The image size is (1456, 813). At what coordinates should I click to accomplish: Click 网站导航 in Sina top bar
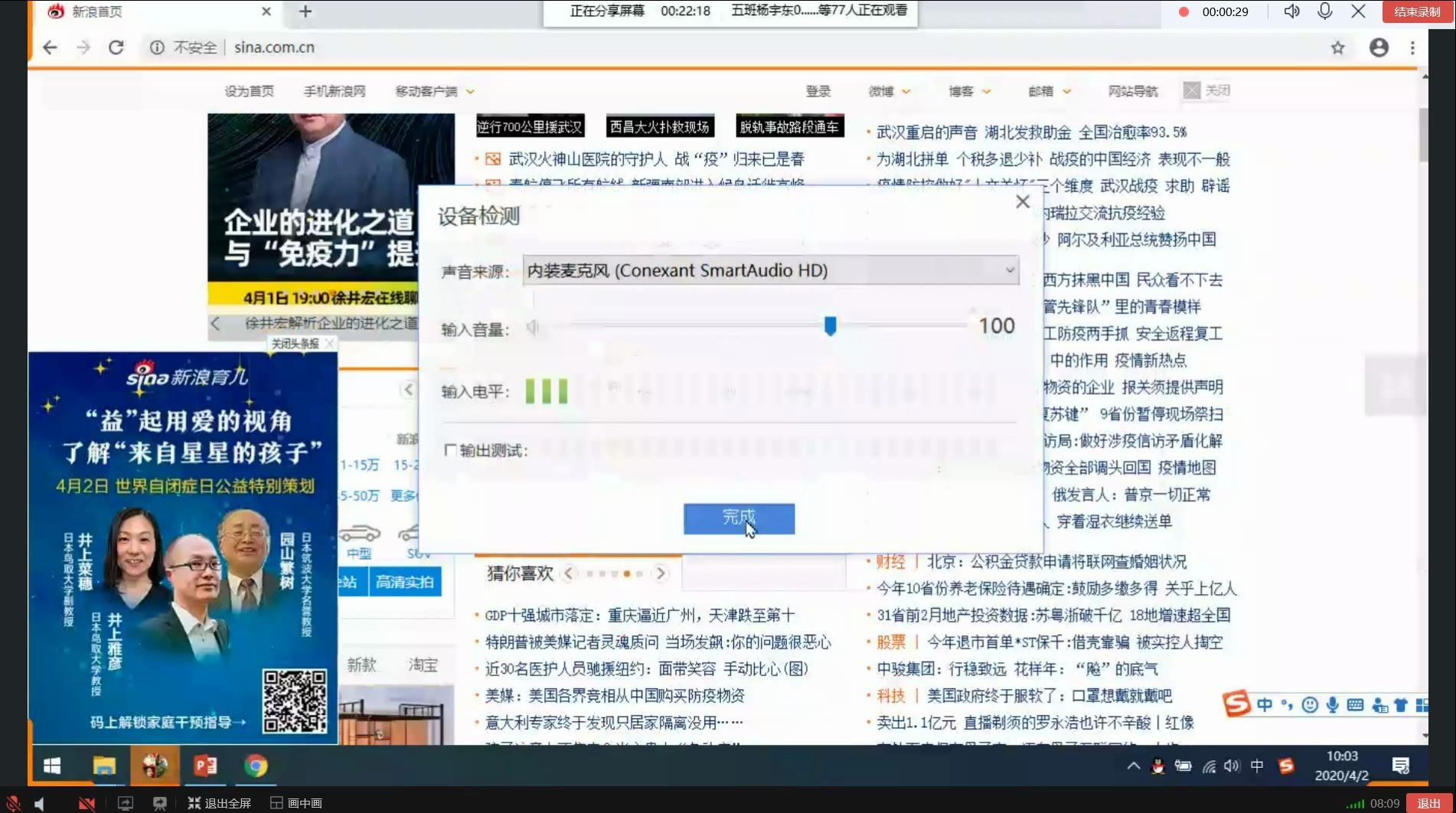pyautogui.click(x=1133, y=91)
